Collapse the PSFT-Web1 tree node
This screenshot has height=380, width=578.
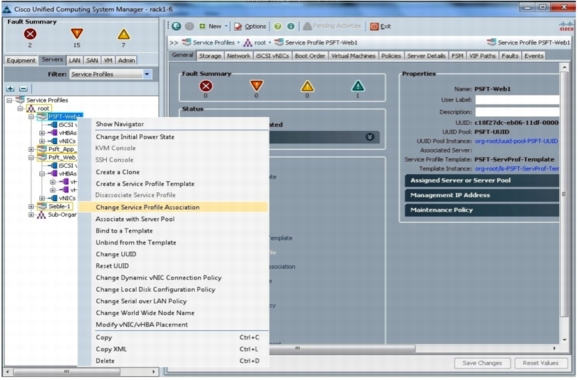click(x=31, y=117)
